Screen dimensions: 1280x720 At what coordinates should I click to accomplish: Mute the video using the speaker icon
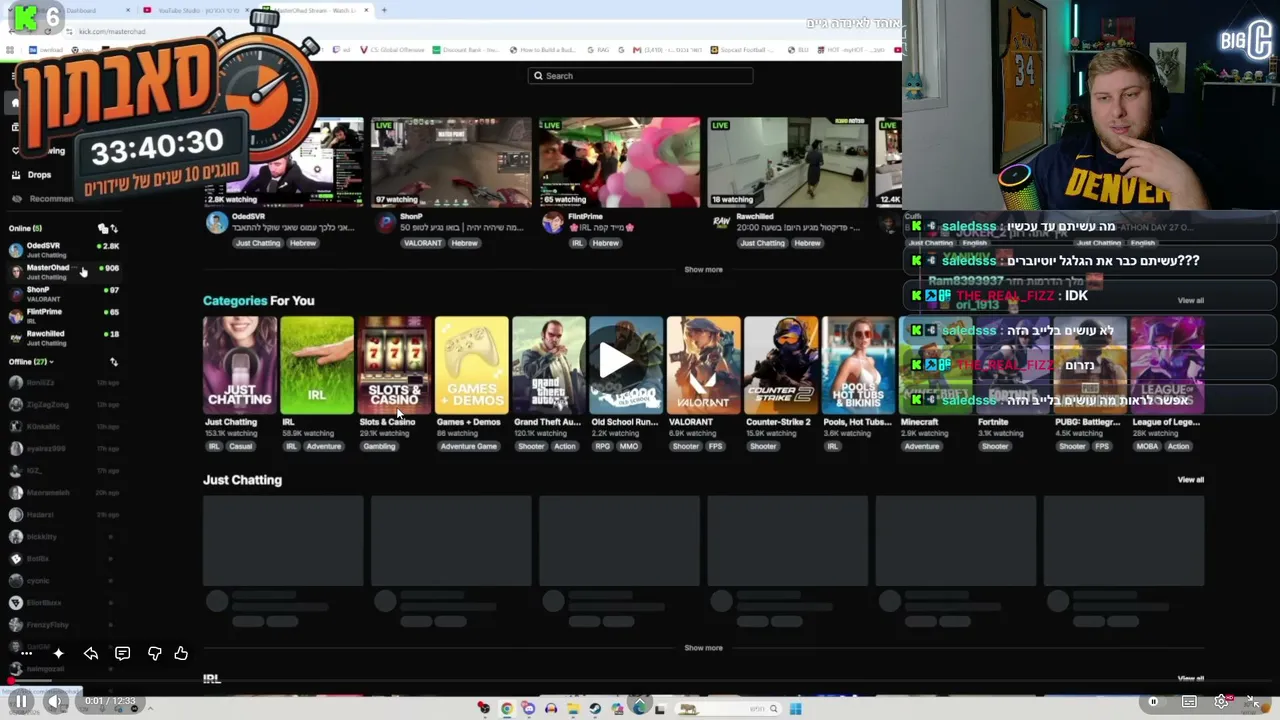pyautogui.click(x=56, y=701)
